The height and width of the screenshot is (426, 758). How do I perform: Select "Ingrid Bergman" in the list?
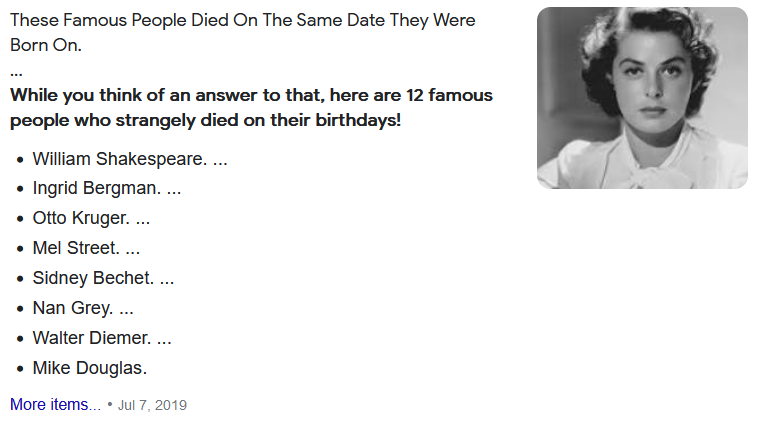coord(96,188)
